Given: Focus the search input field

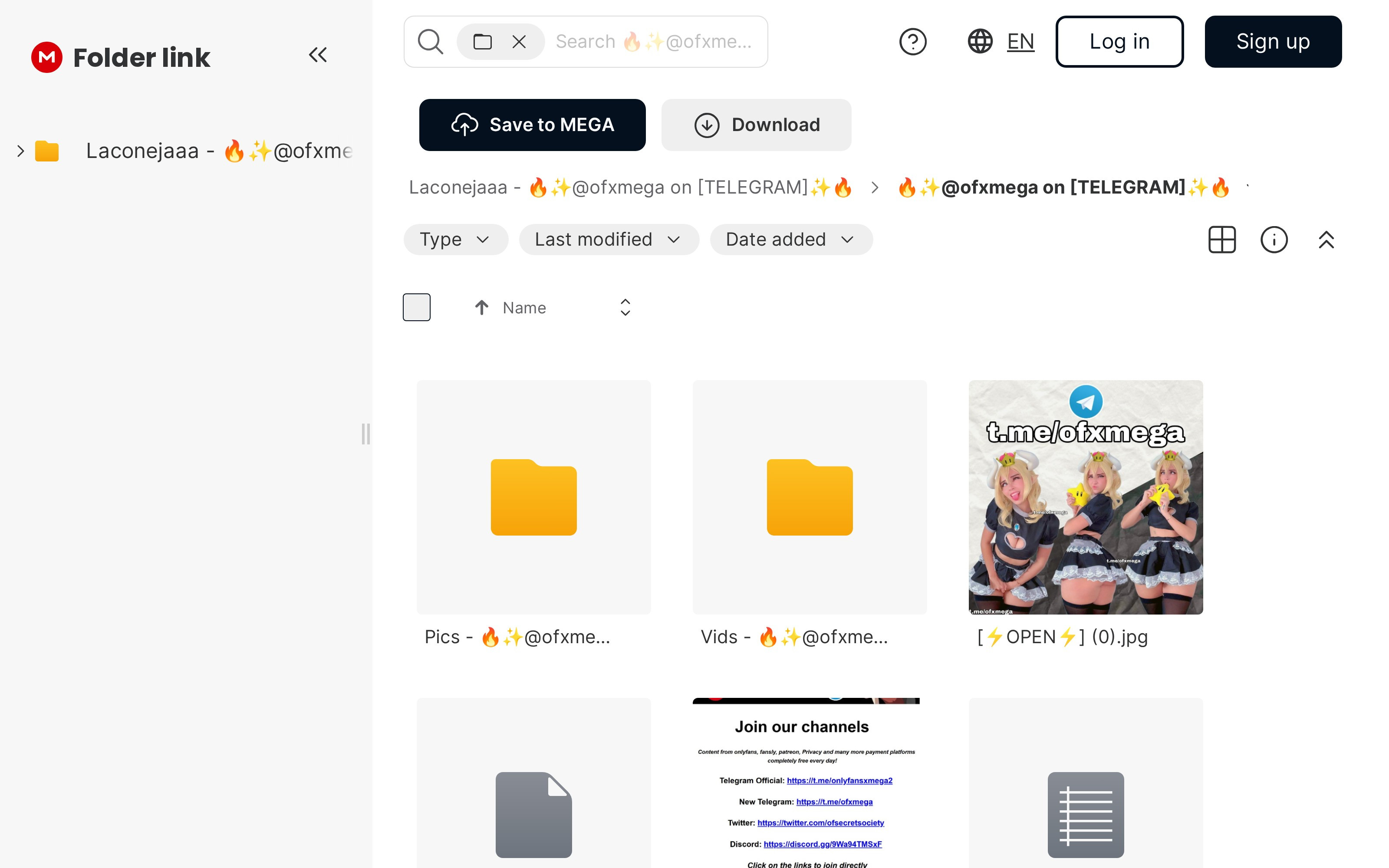Looking at the screenshot, I should (654, 41).
